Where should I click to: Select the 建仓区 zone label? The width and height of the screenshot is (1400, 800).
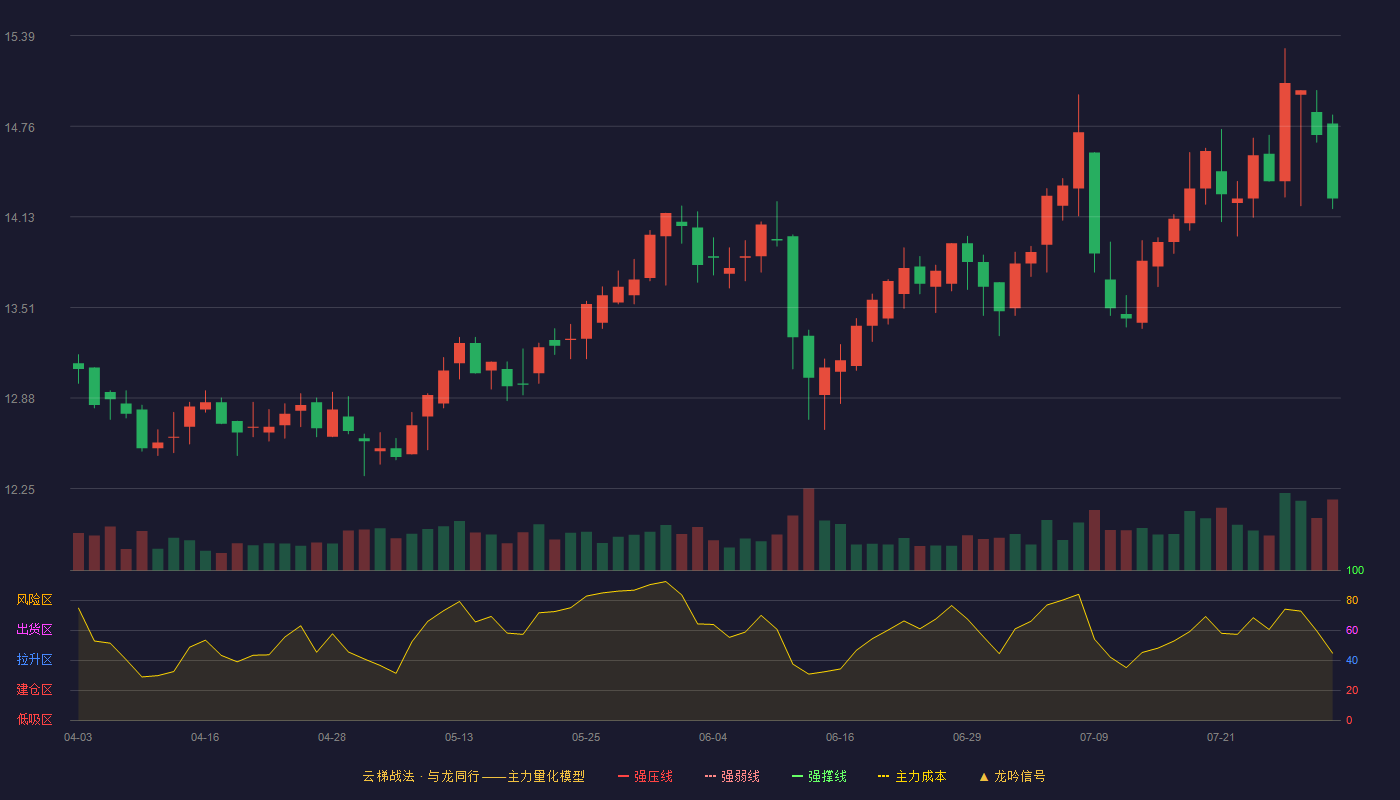(x=34, y=690)
